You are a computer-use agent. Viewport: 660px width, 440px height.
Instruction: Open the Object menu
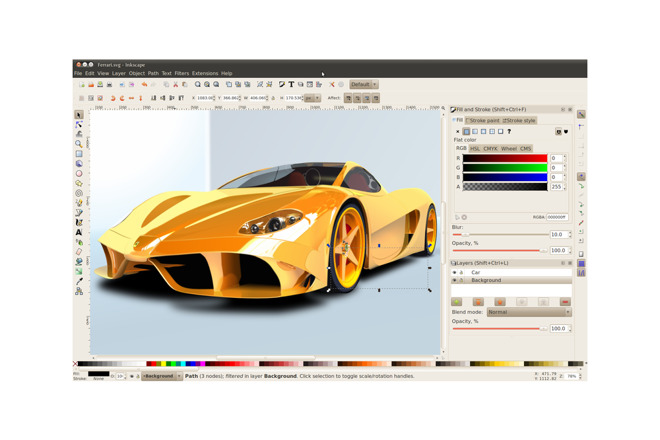[137, 73]
